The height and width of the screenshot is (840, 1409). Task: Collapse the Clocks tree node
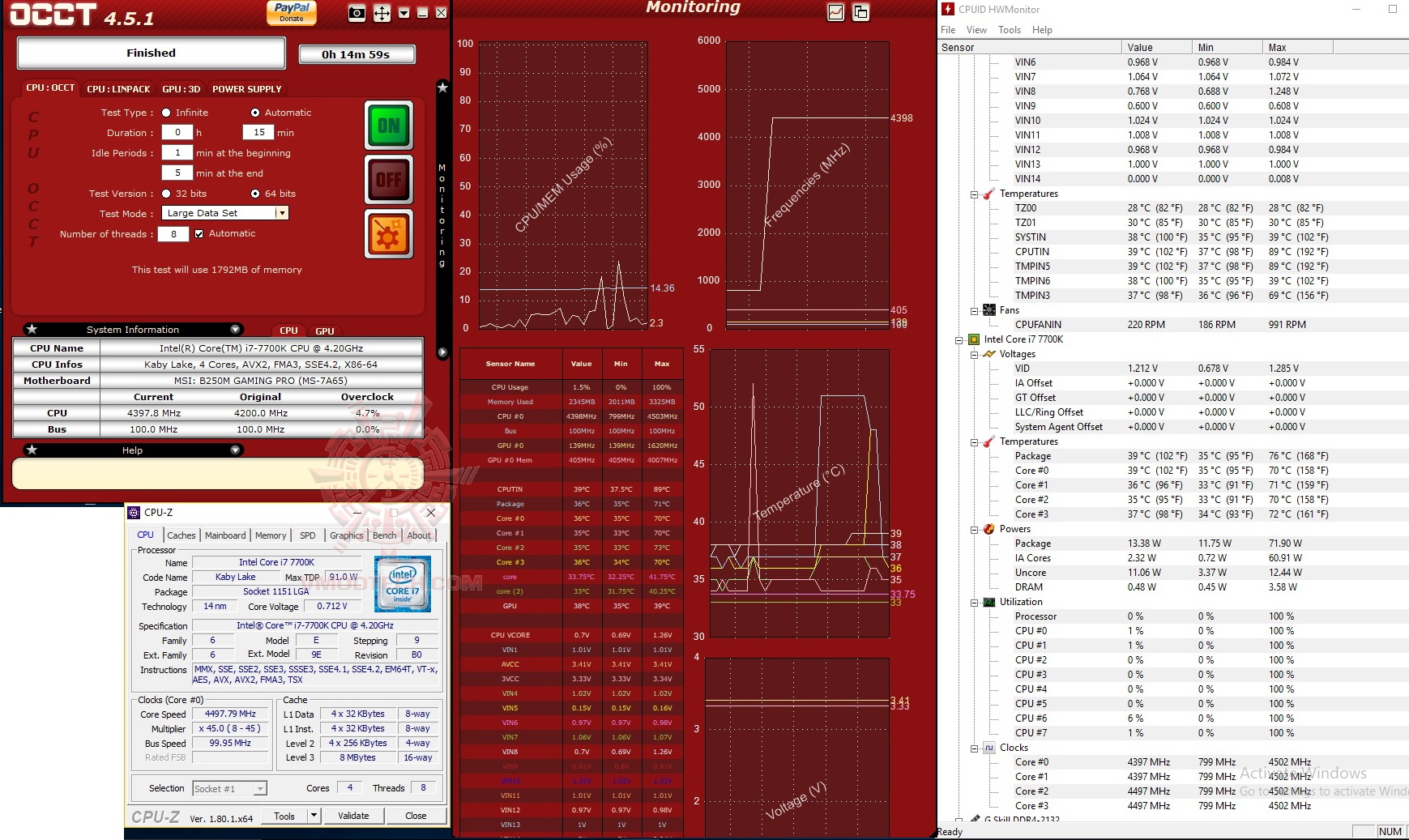pos(974,748)
